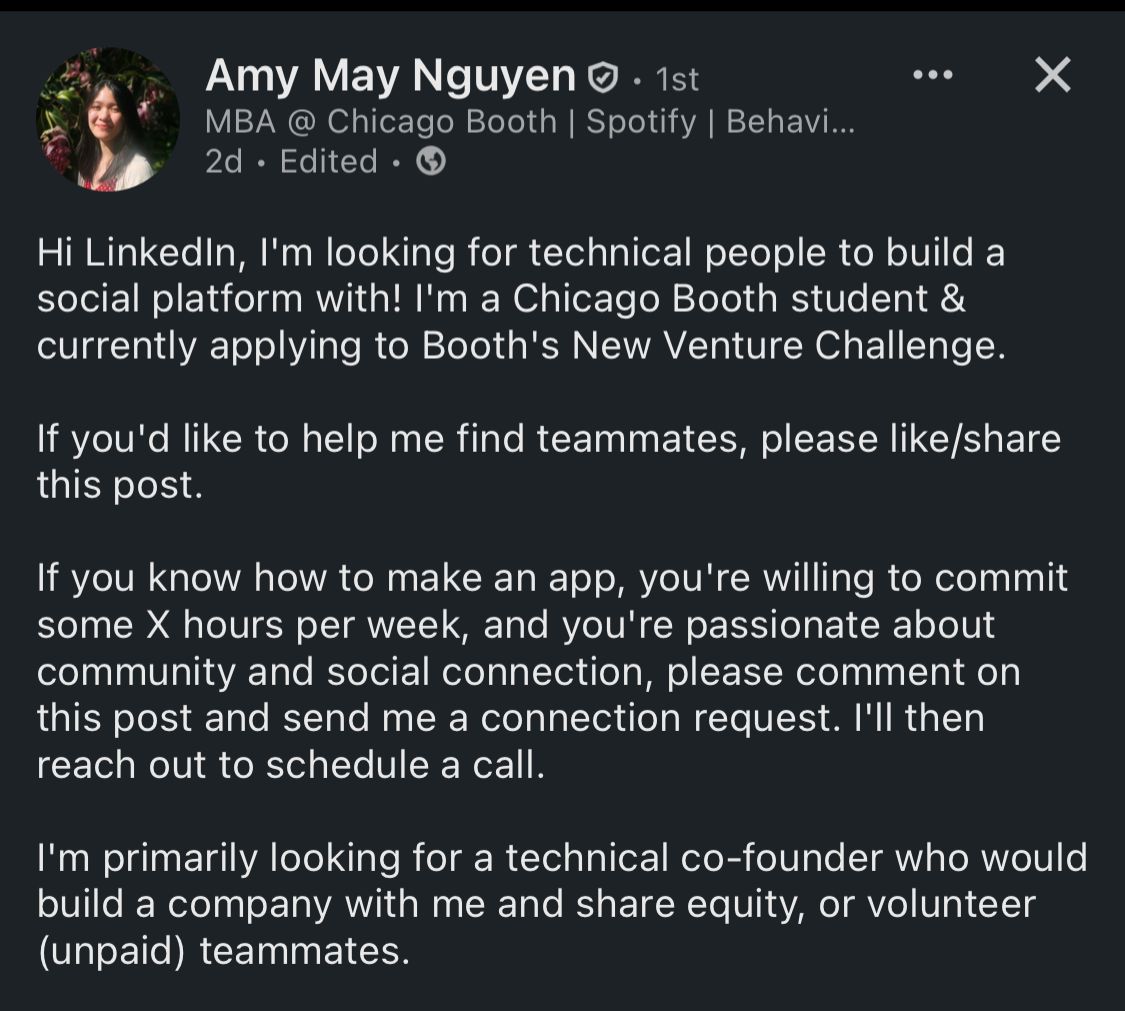The width and height of the screenshot is (1125, 1011).
Task: Open Amy May Nguyen's profile via name
Action: [390, 76]
